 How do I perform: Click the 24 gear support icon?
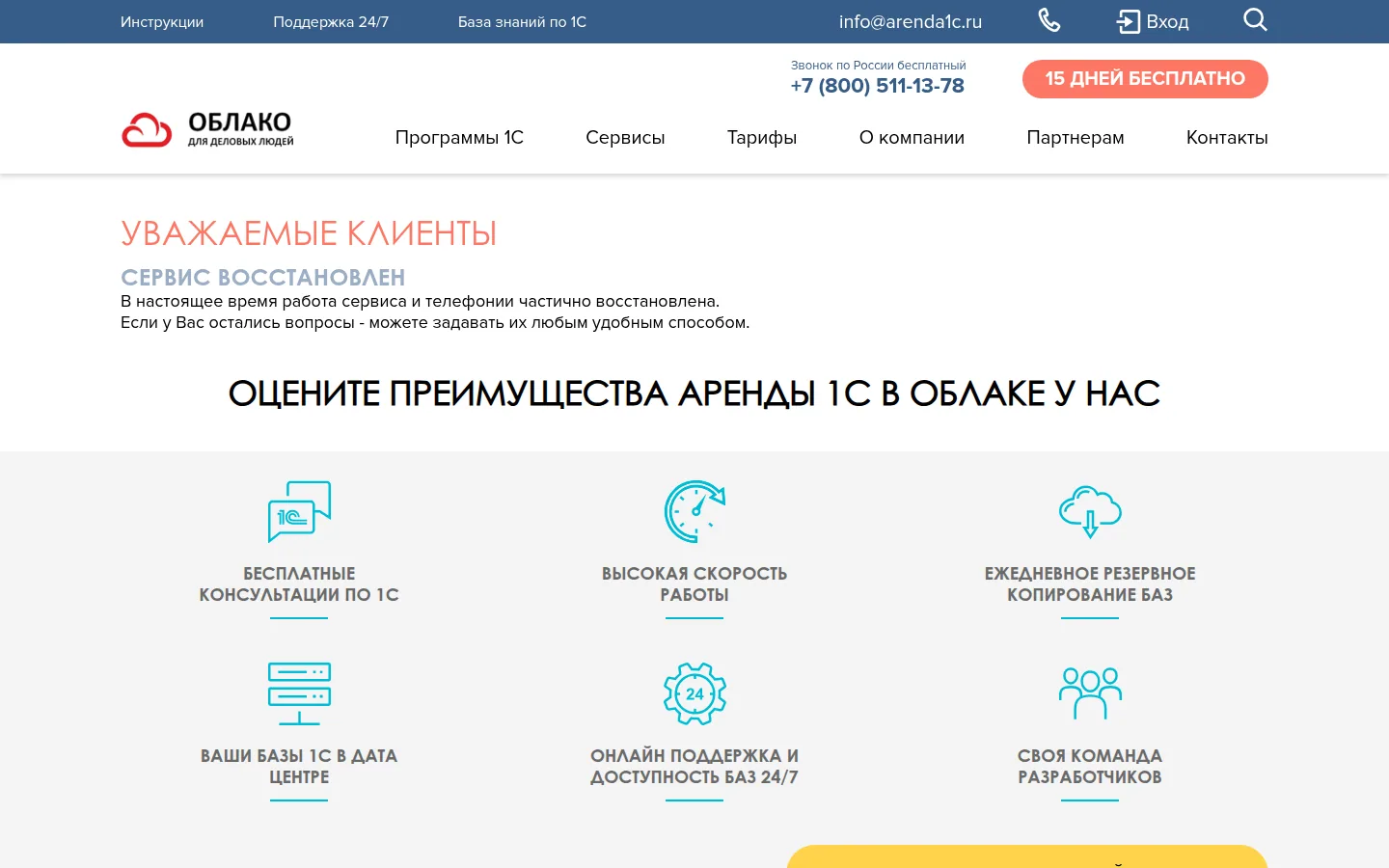click(x=694, y=693)
